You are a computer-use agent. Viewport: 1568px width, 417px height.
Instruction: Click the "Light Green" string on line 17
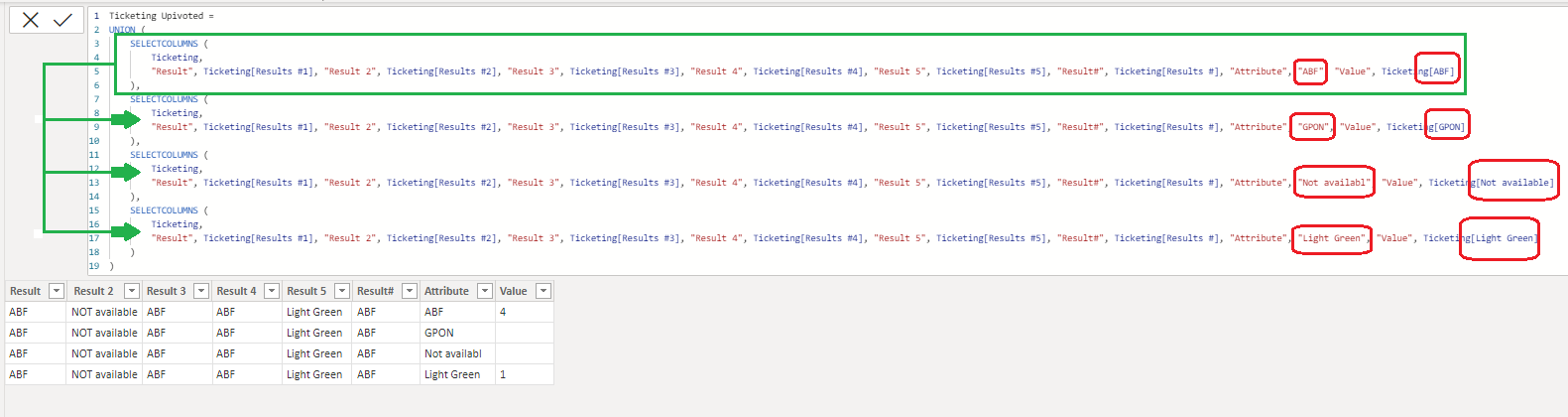[x=1333, y=238]
